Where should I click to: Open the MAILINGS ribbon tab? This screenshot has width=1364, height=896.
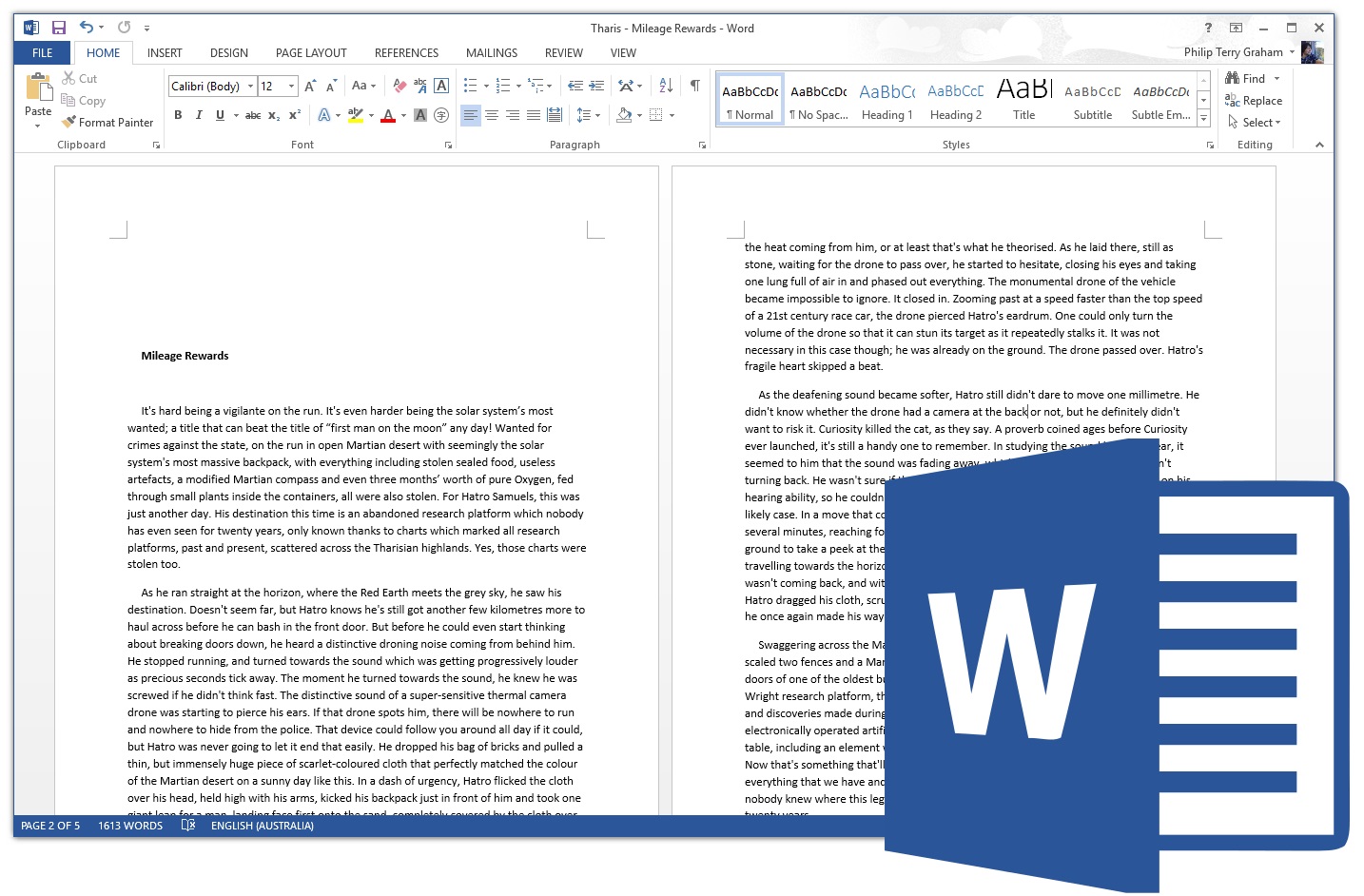(x=491, y=52)
